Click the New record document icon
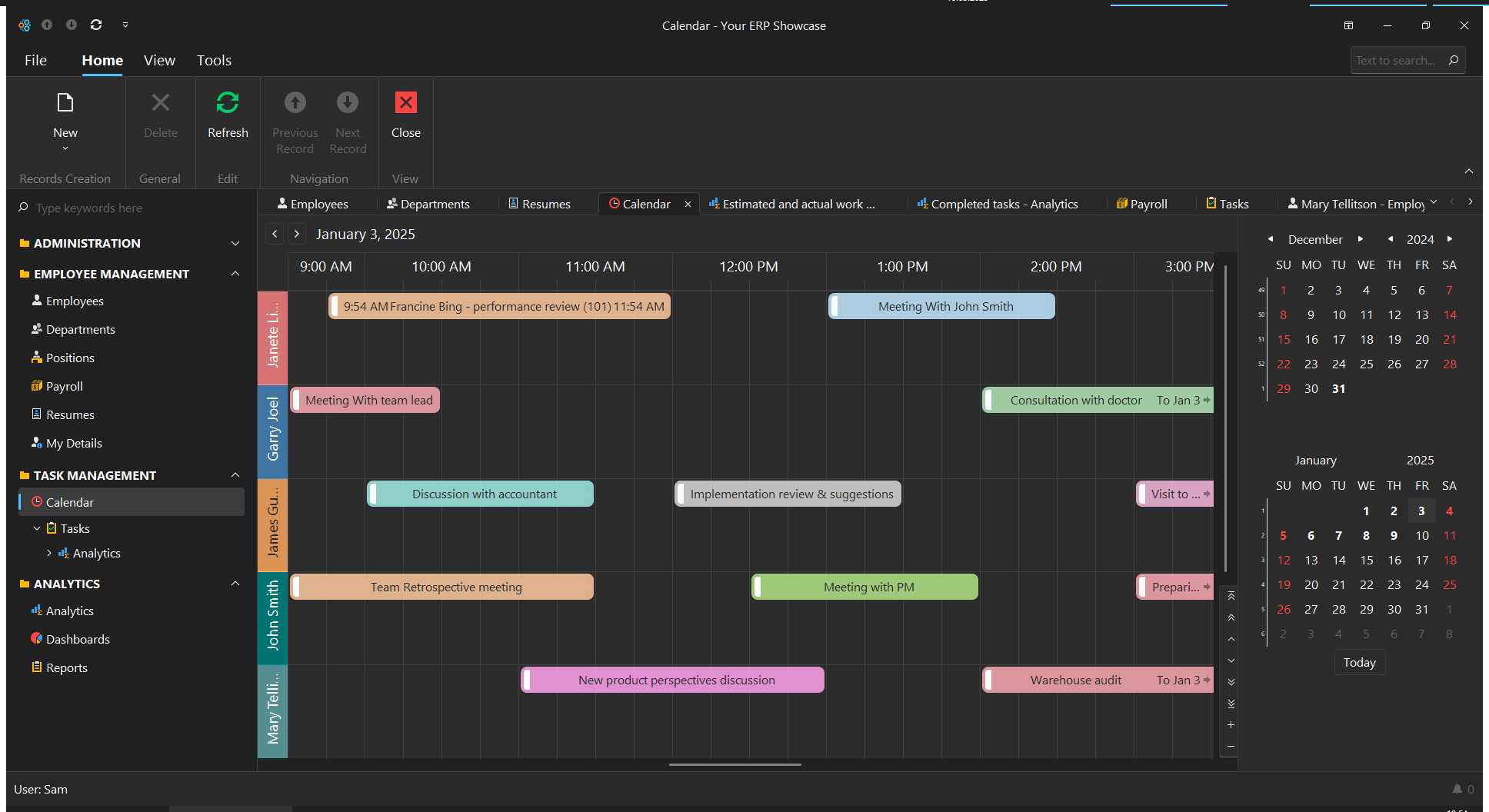Viewport: 1489px width, 812px height. tap(65, 103)
